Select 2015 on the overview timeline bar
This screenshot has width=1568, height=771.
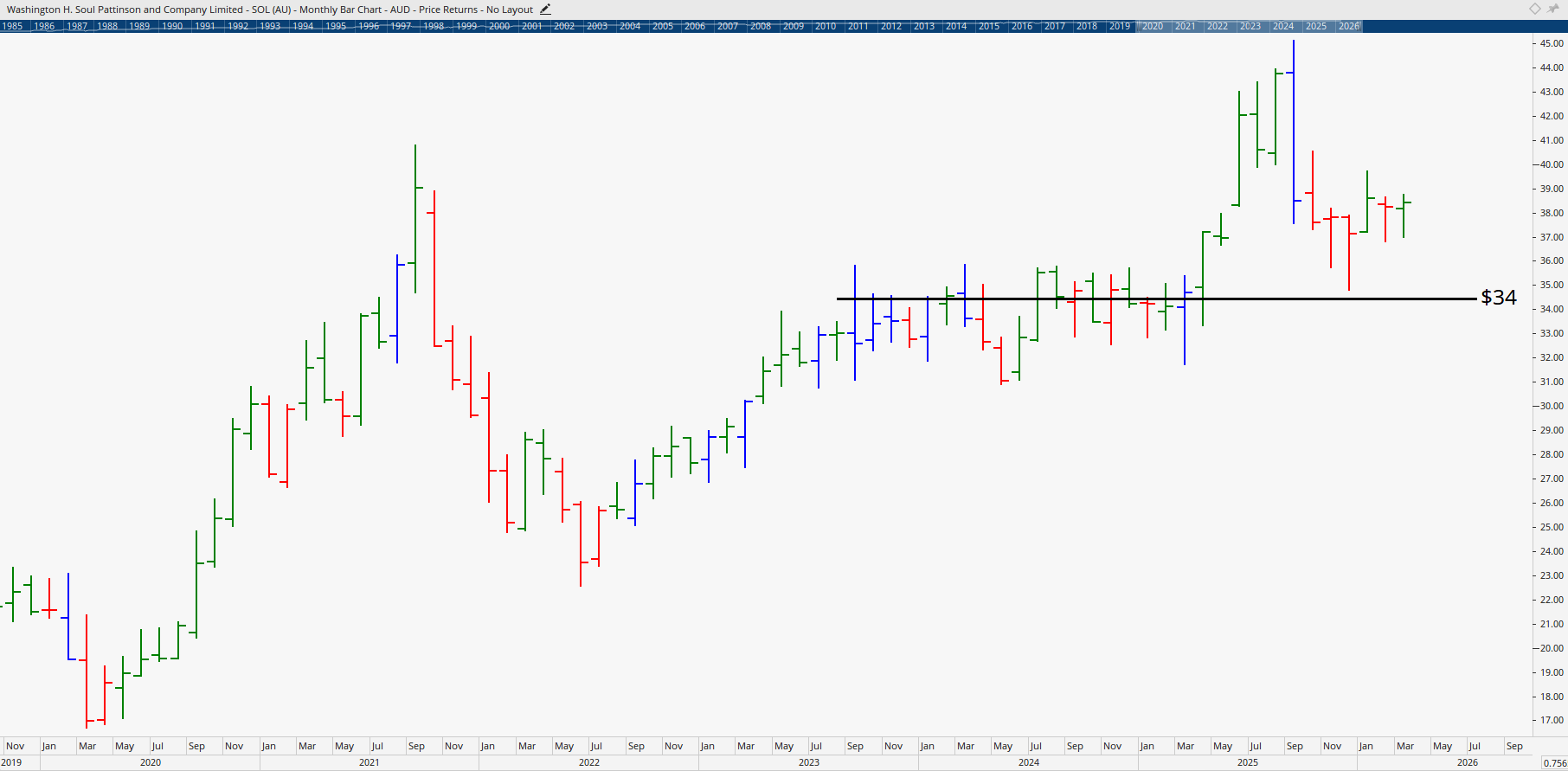[x=989, y=26]
